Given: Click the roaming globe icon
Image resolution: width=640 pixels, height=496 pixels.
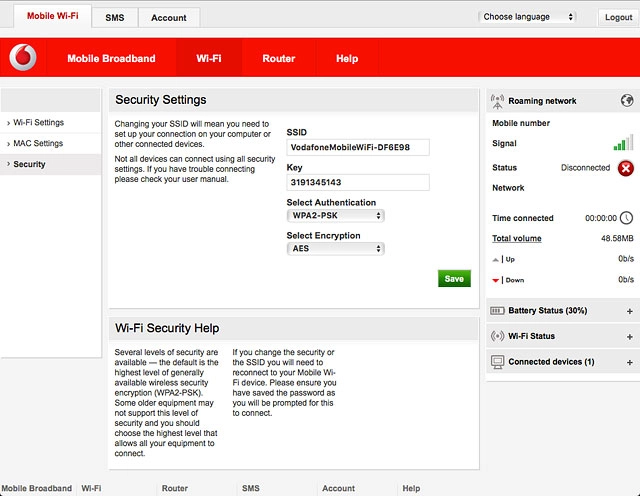Looking at the screenshot, I should [x=626, y=101].
